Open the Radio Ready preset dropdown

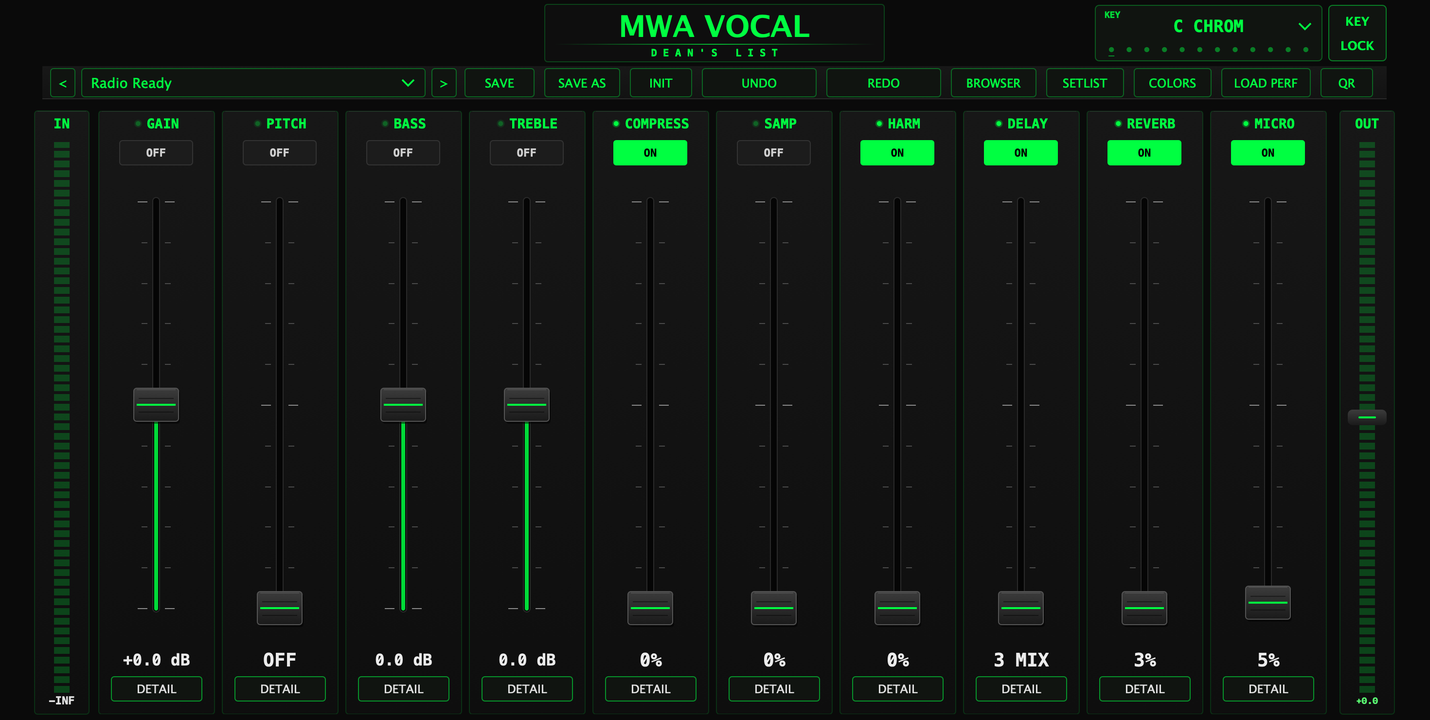click(253, 83)
